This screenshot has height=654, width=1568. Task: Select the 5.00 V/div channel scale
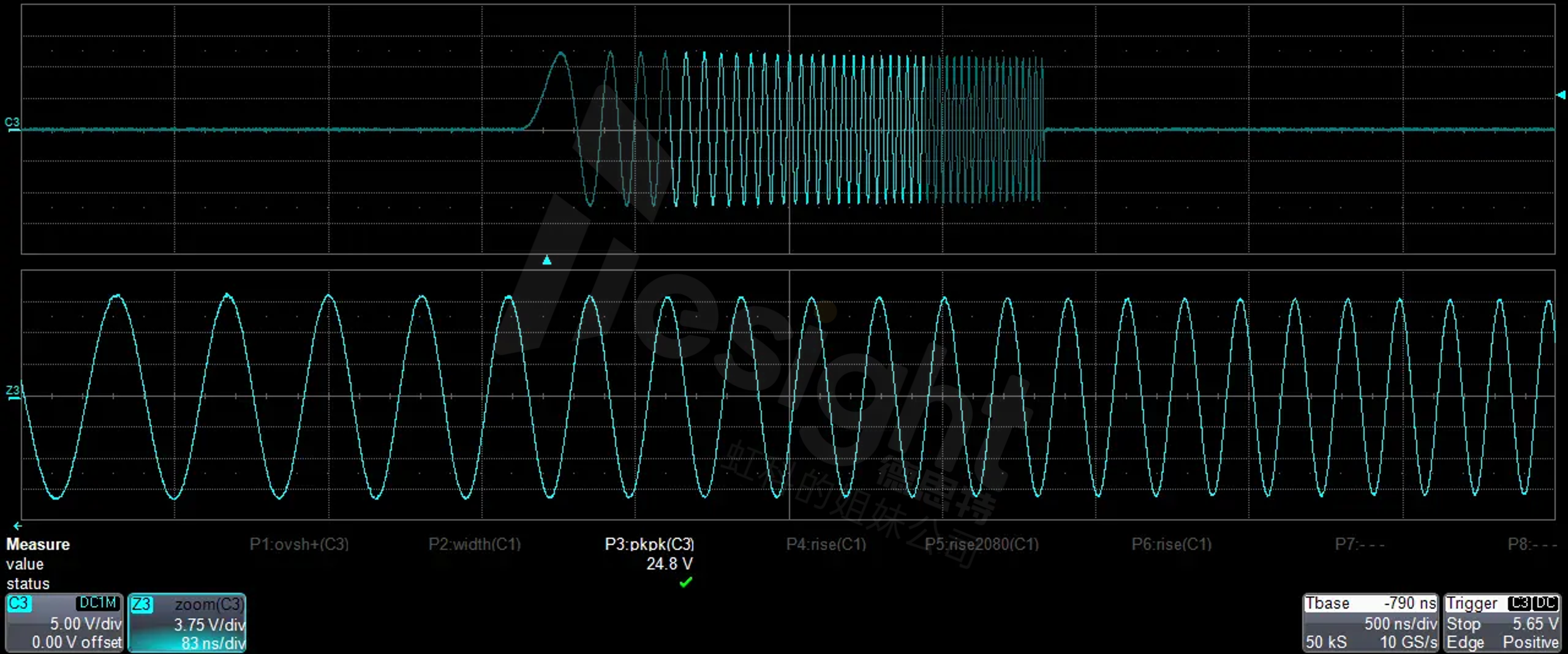pos(86,623)
